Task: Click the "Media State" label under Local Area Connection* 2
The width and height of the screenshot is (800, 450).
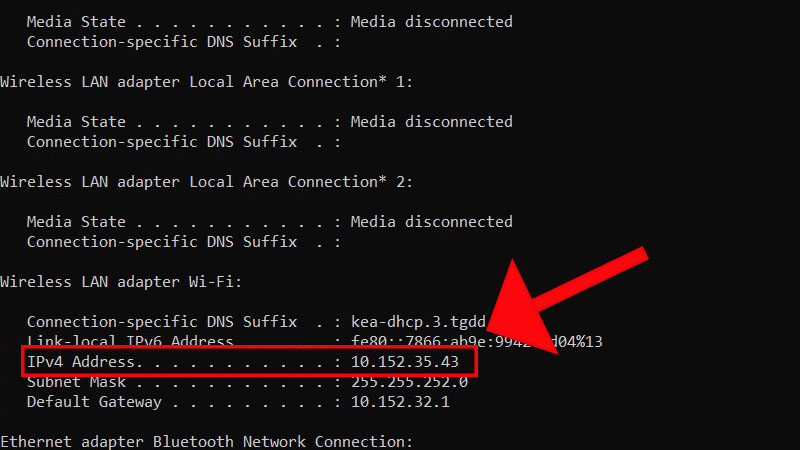Action: tap(76, 222)
